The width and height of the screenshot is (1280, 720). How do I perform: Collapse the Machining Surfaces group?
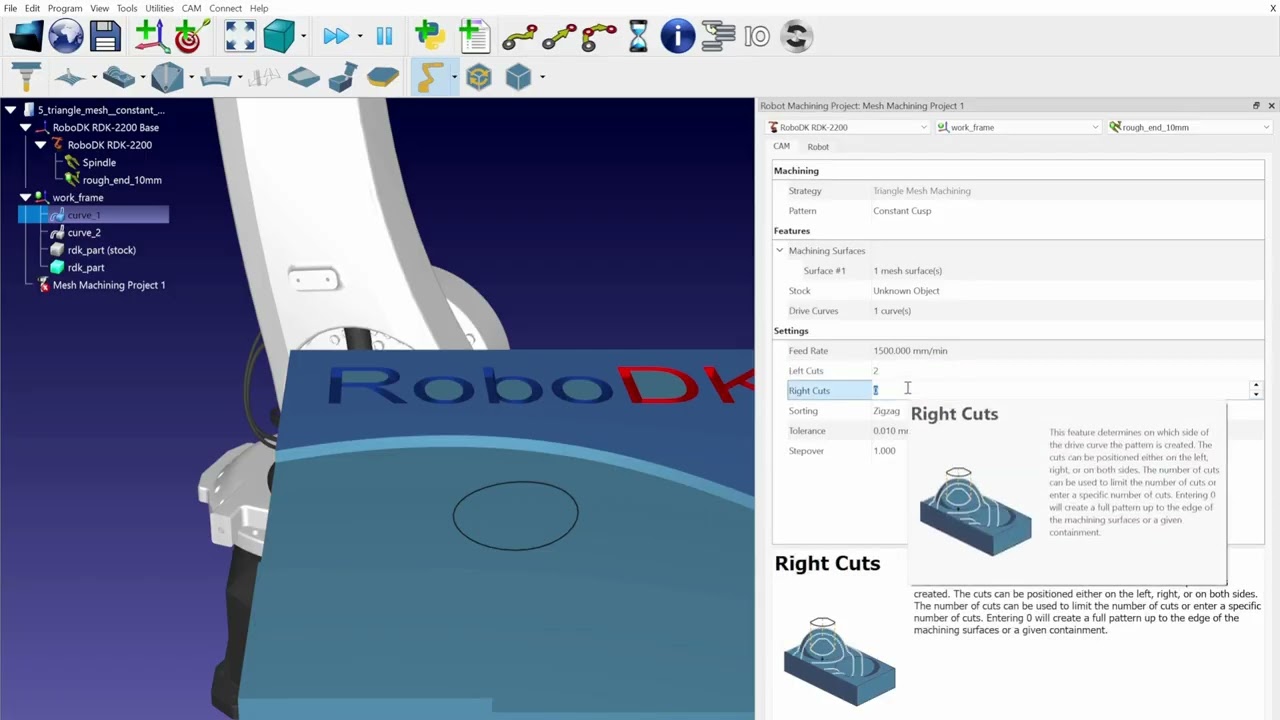780,251
